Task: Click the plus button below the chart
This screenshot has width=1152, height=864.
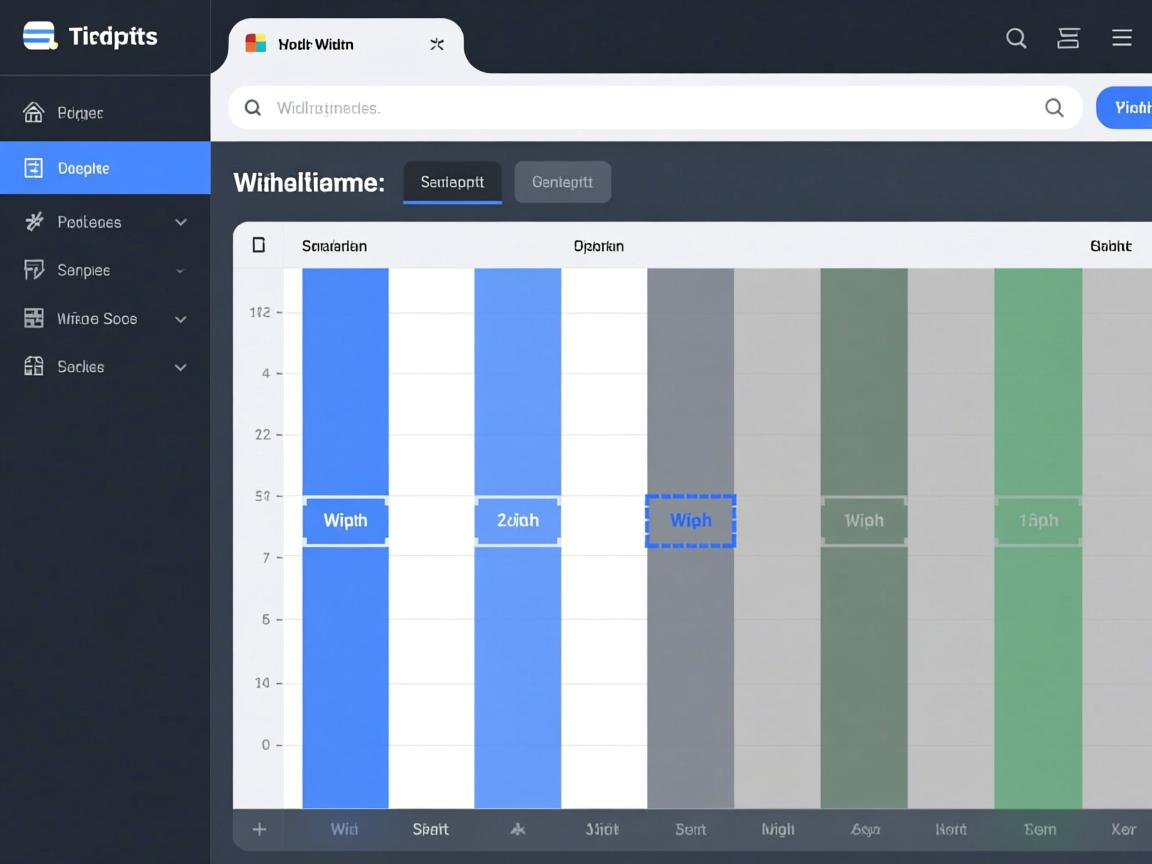Action: [x=259, y=829]
